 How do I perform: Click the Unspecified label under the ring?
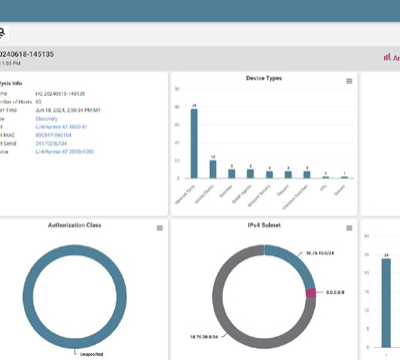tap(92, 354)
